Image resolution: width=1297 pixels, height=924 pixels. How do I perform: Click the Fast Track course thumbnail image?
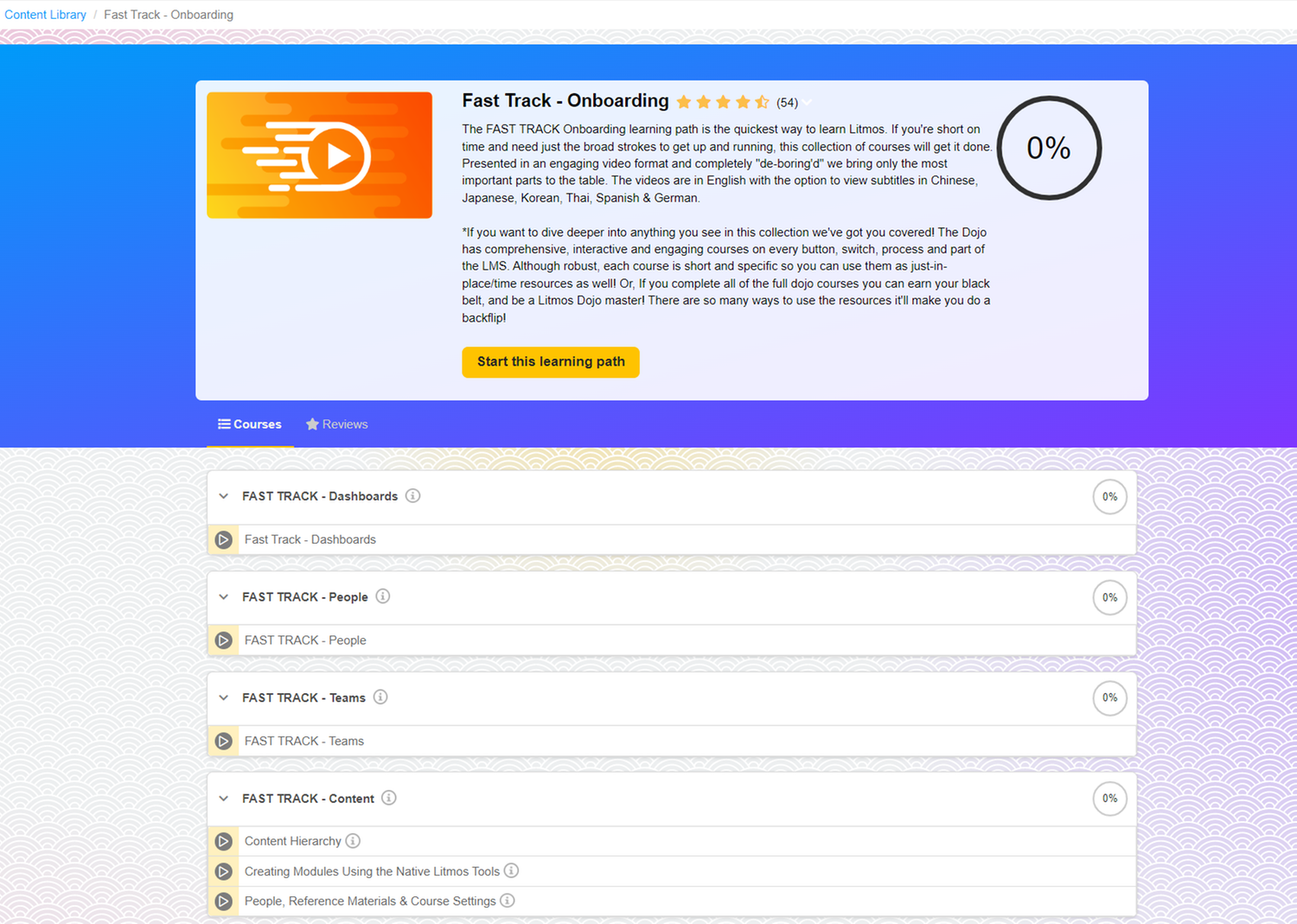[319, 155]
